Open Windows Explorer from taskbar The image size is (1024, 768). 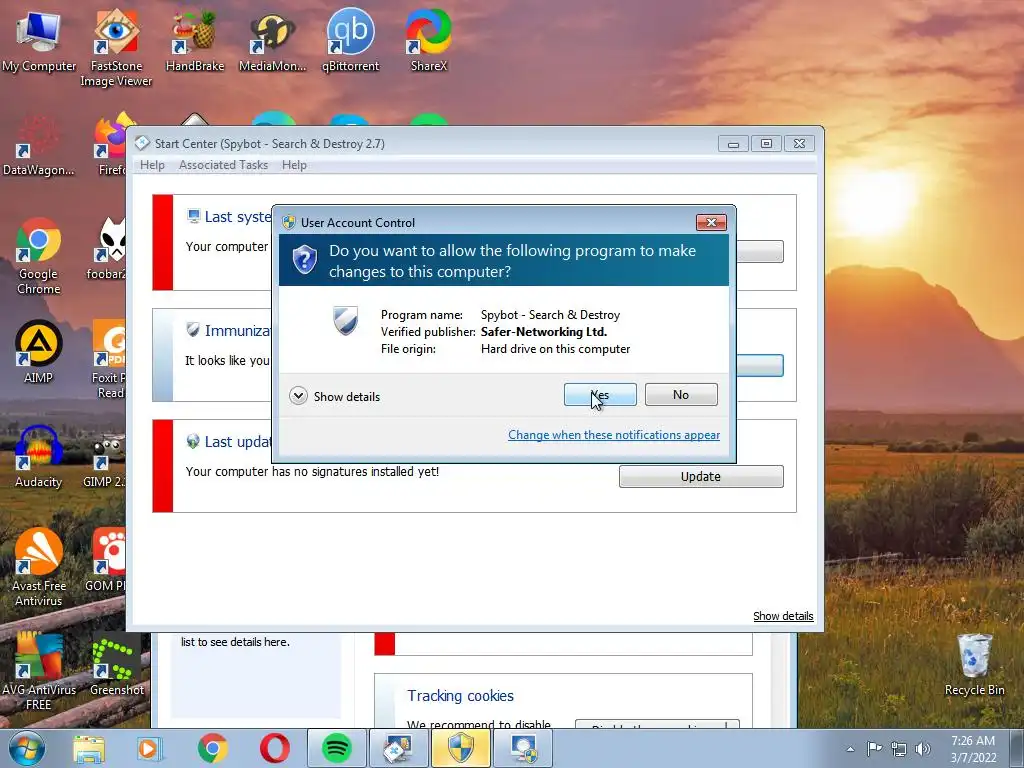tap(89, 748)
